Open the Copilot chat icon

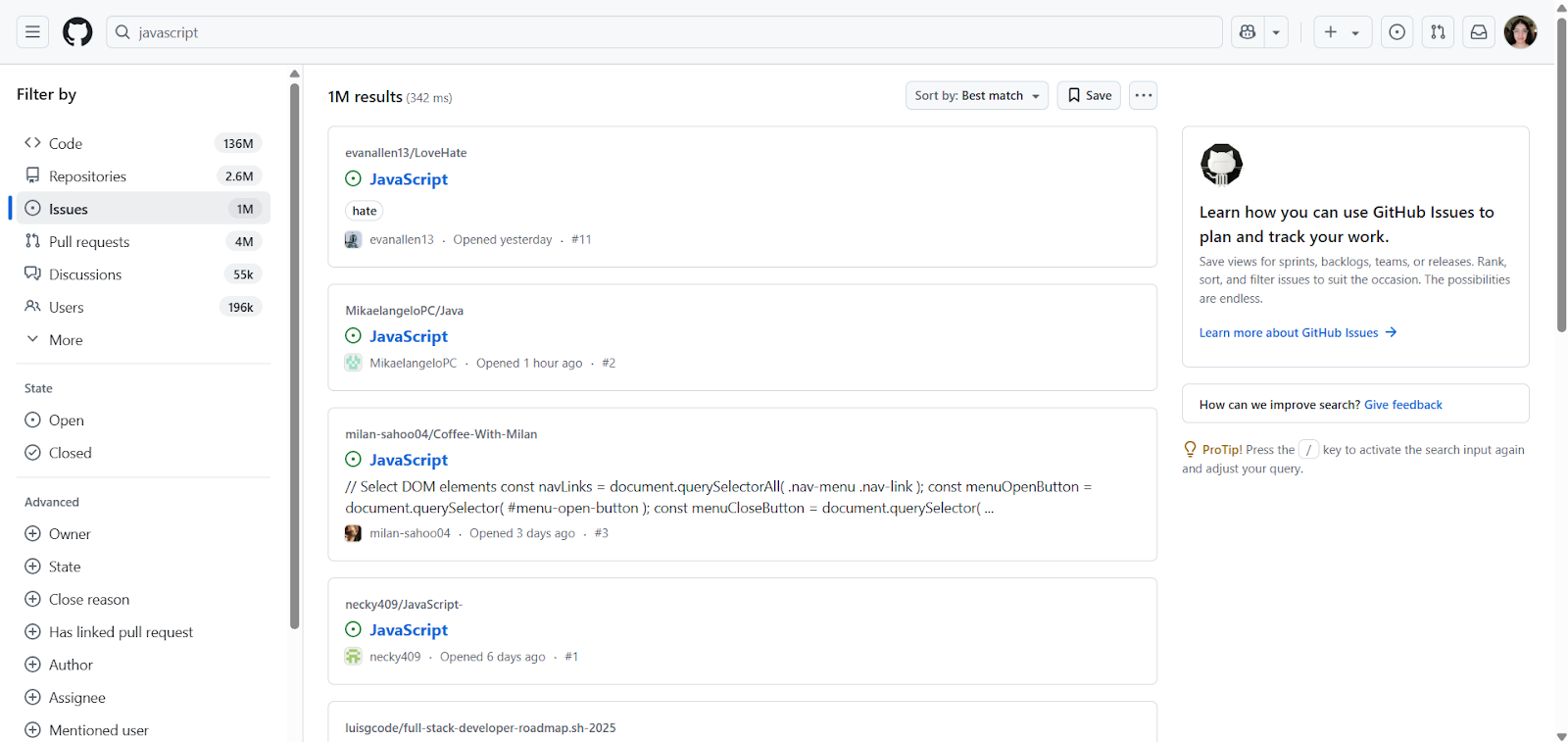click(x=1248, y=32)
